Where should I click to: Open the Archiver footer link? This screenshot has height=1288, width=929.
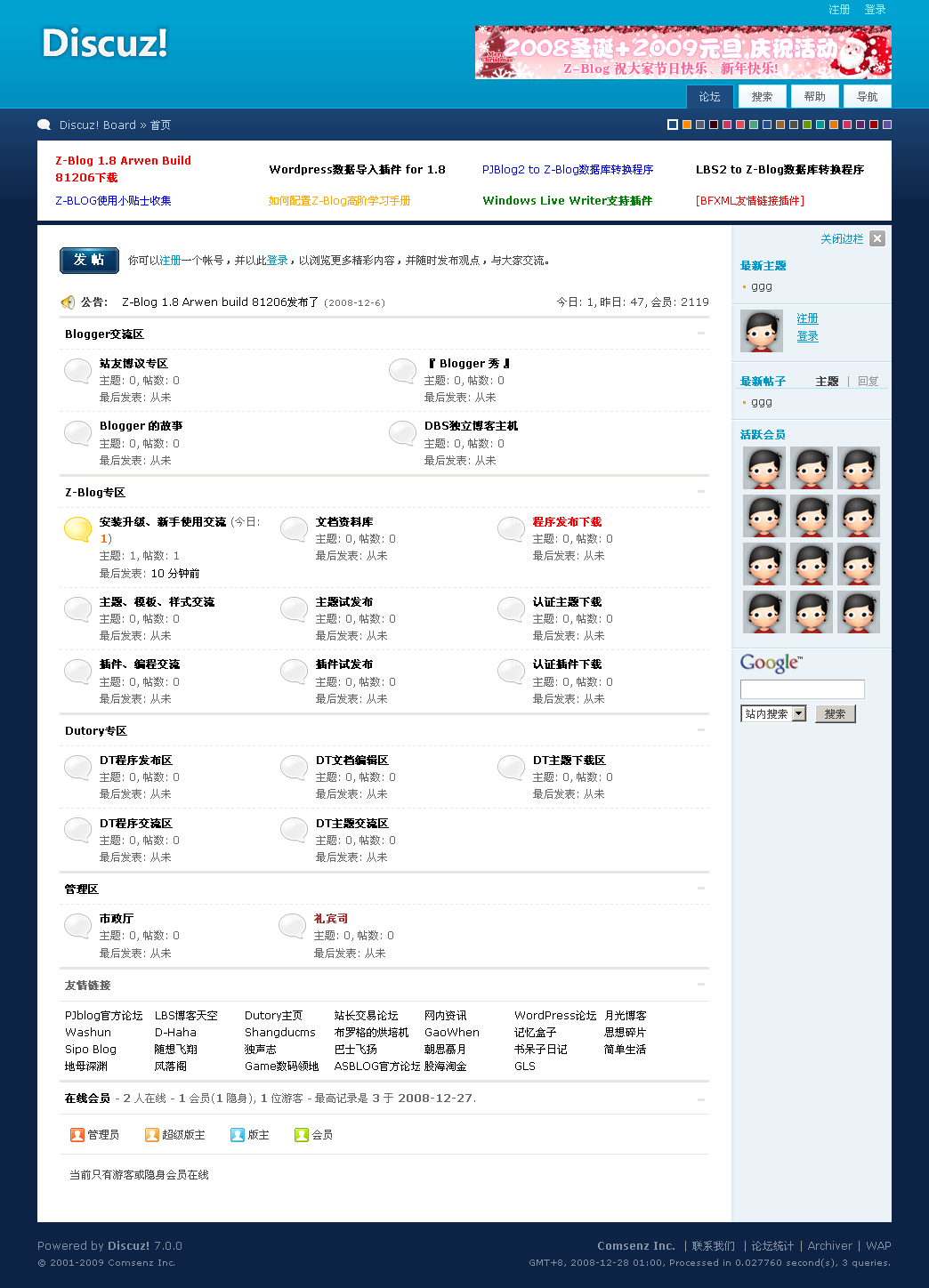pyautogui.click(x=830, y=1246)
